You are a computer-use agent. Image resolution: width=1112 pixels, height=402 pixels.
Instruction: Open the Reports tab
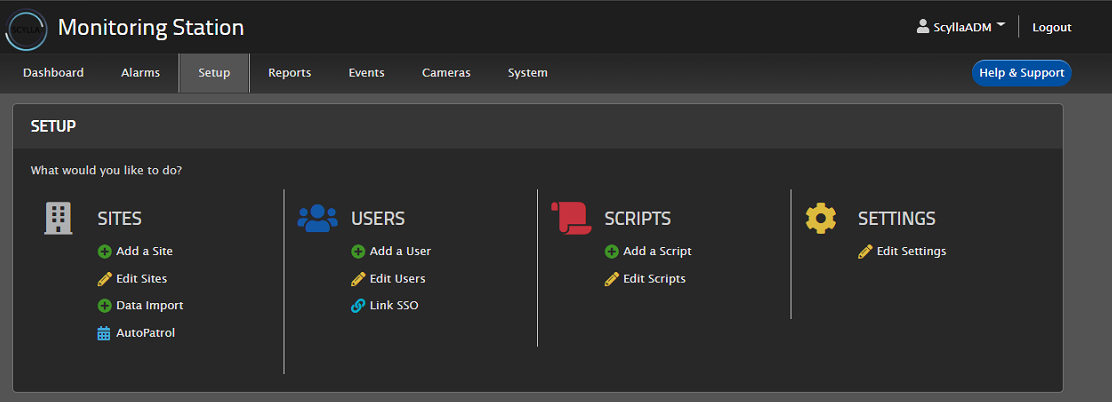pyautogui.click(x=289, y=73)
